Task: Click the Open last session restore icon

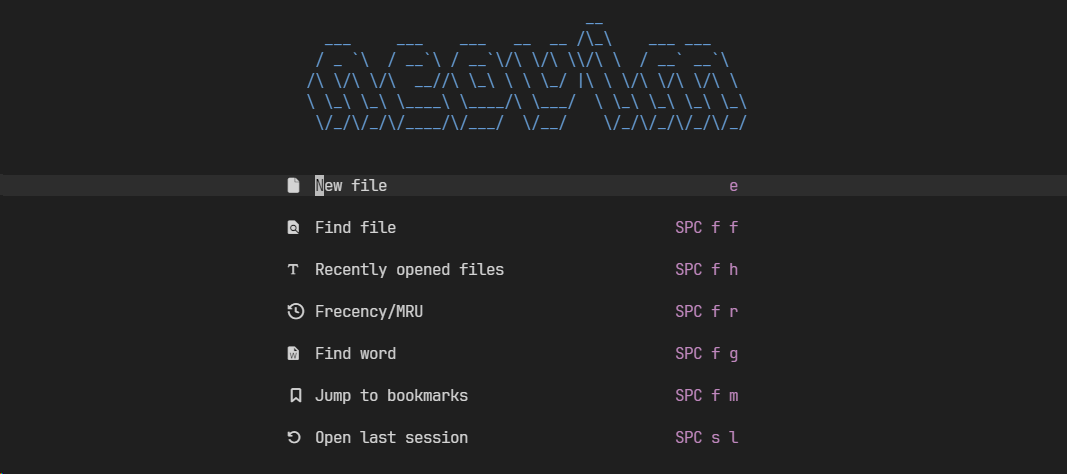Action: coord(294,438)
